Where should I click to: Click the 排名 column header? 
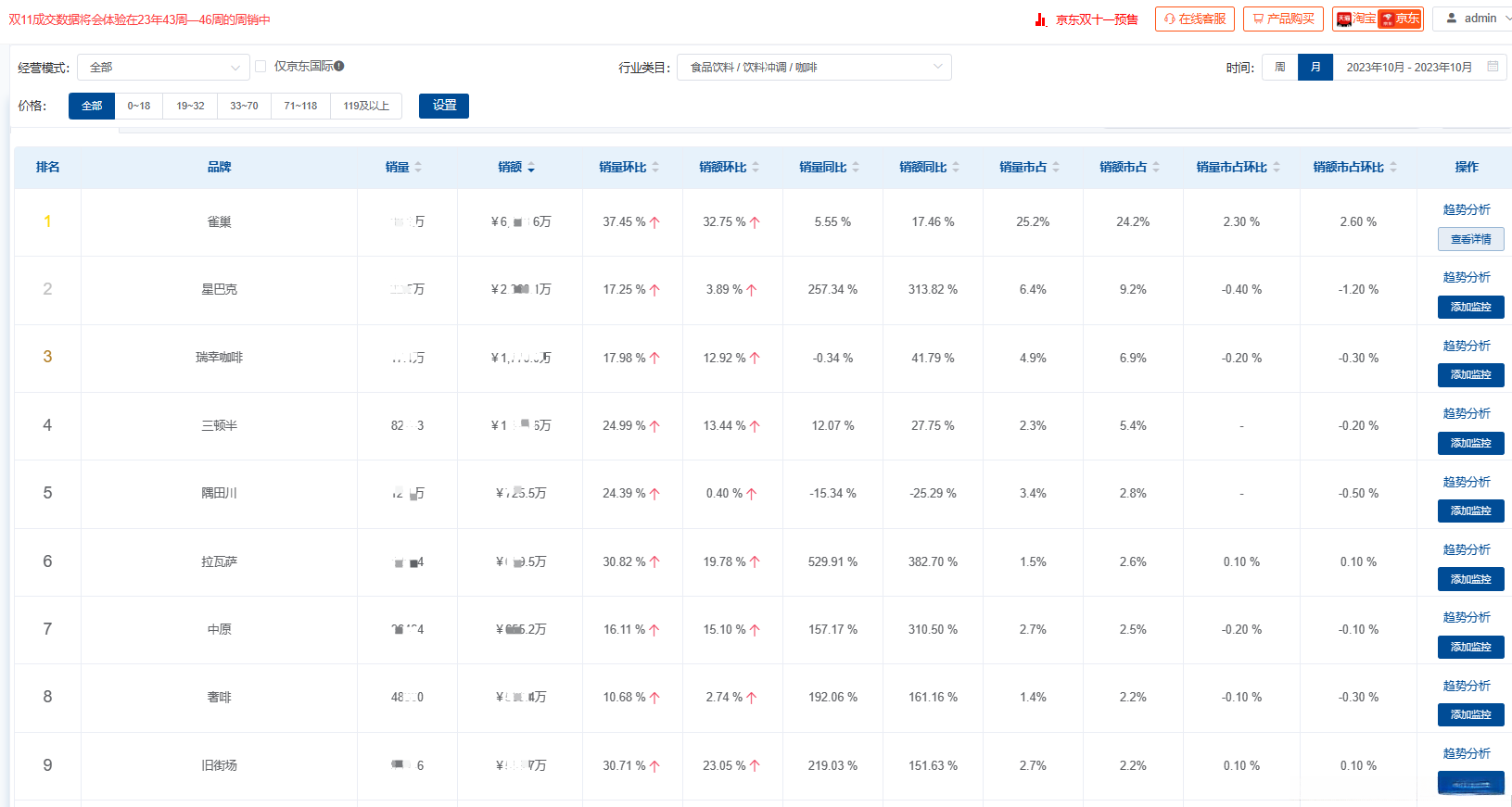(48, 168)
